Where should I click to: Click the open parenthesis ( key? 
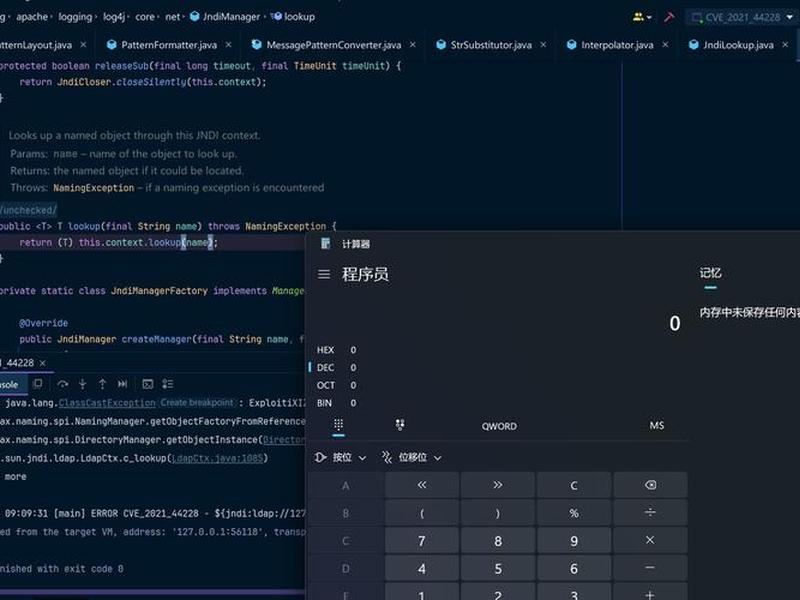[x=422, y=513]
